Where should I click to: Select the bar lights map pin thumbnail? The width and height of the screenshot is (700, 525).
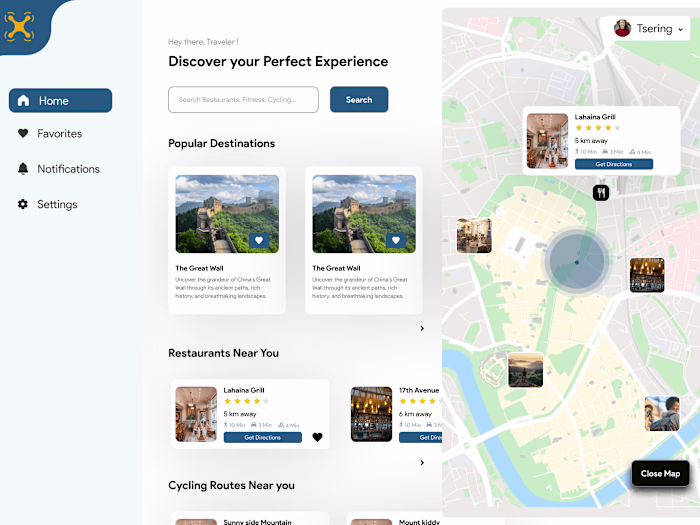tap(647, 275)
